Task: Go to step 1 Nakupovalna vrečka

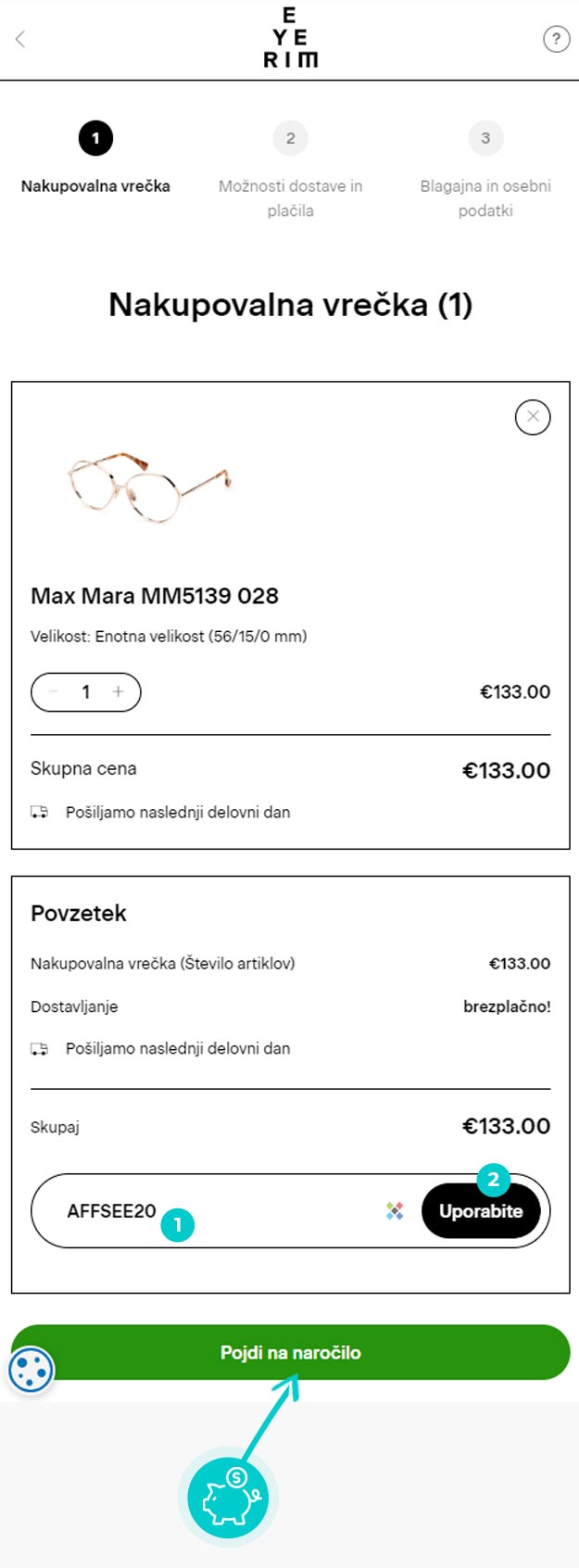Action: 95,139
